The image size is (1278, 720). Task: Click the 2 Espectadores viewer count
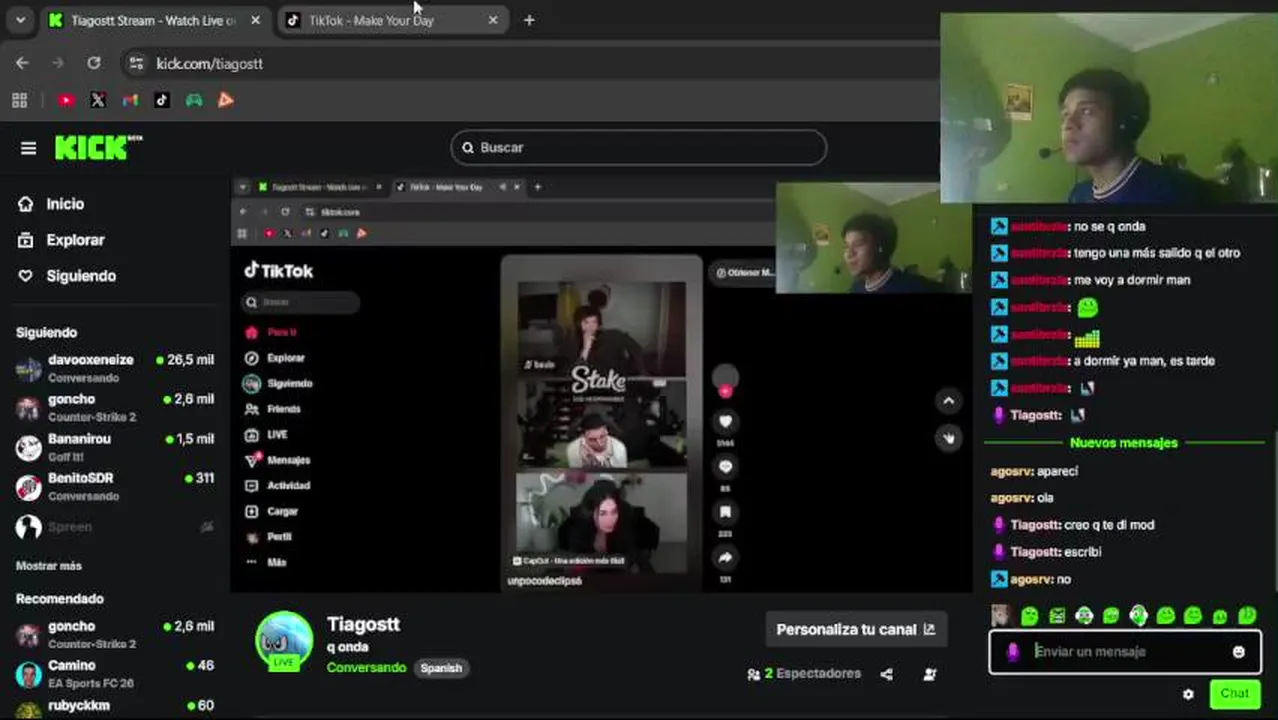804,674
